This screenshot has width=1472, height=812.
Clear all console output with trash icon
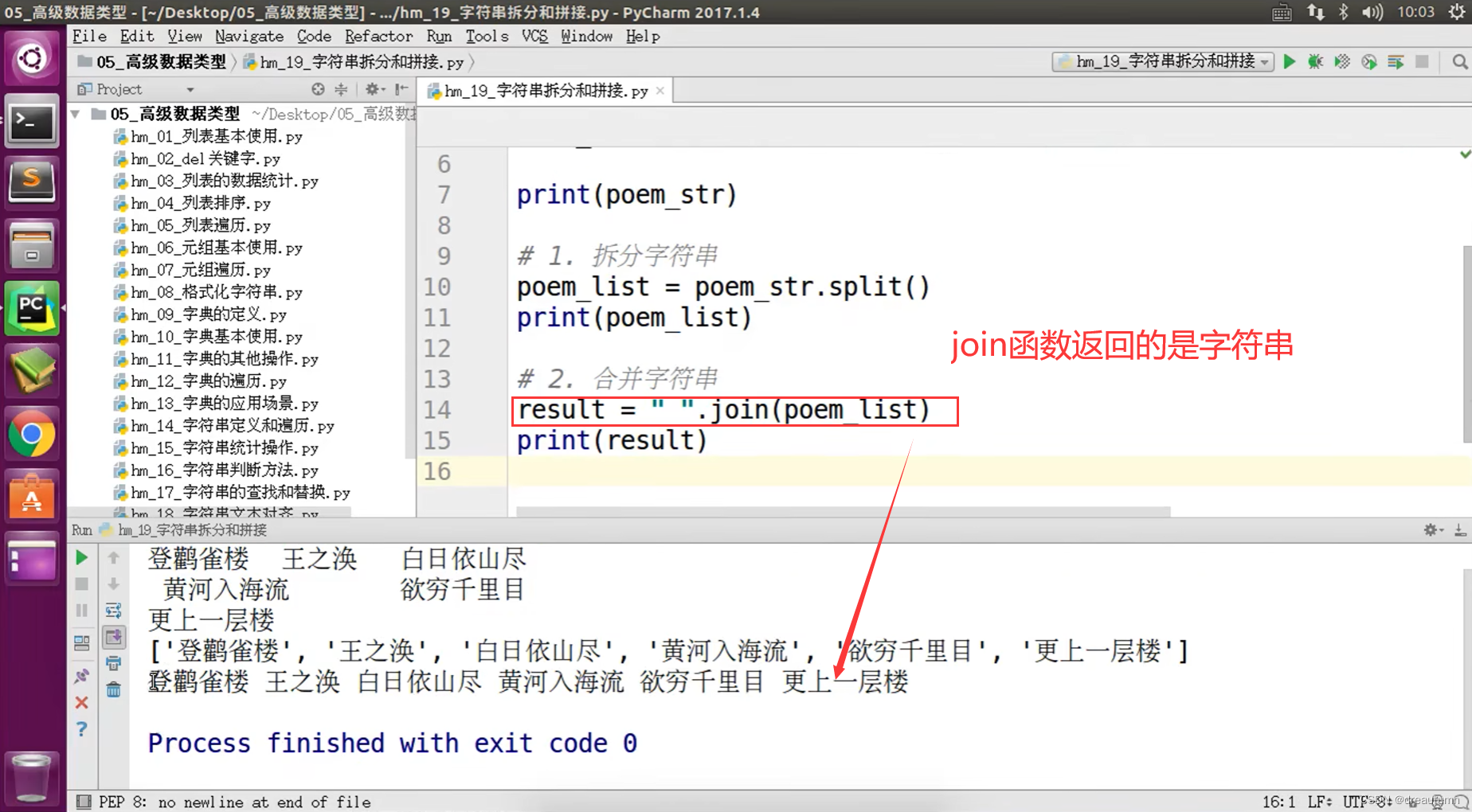pyautogui.click(x=114, y=689)
